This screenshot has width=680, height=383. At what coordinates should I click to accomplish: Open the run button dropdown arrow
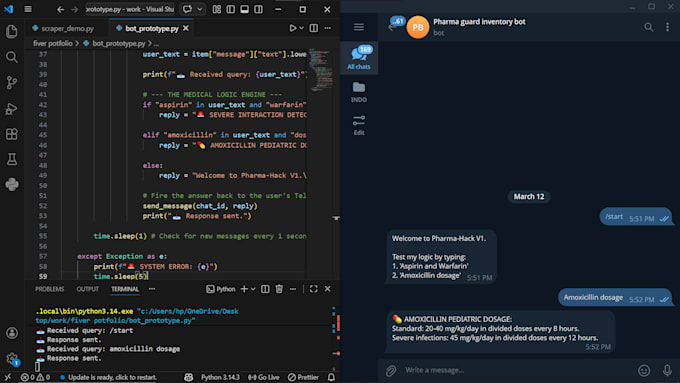[x=301, y=28]
